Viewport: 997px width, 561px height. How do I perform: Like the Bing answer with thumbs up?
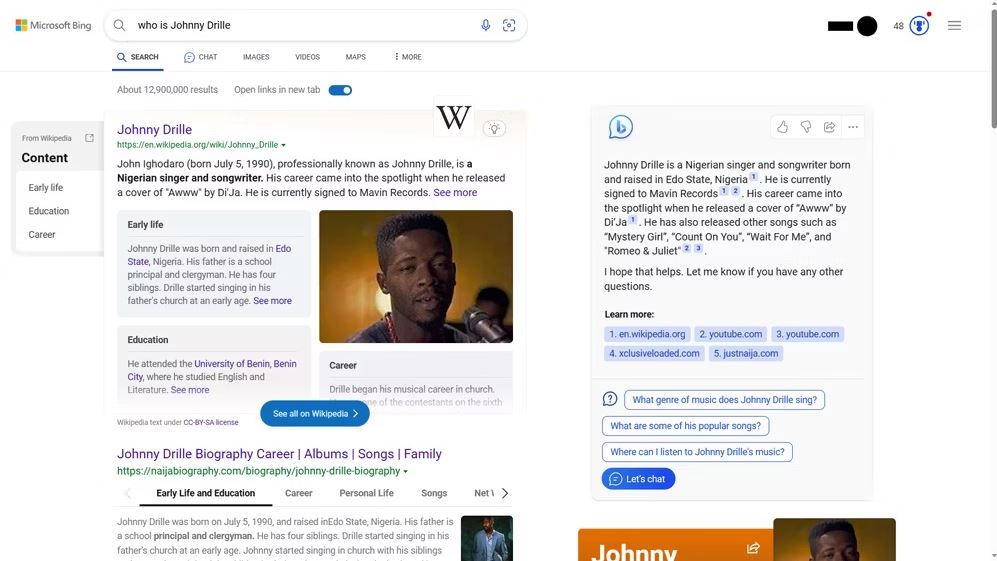(782, 127)
